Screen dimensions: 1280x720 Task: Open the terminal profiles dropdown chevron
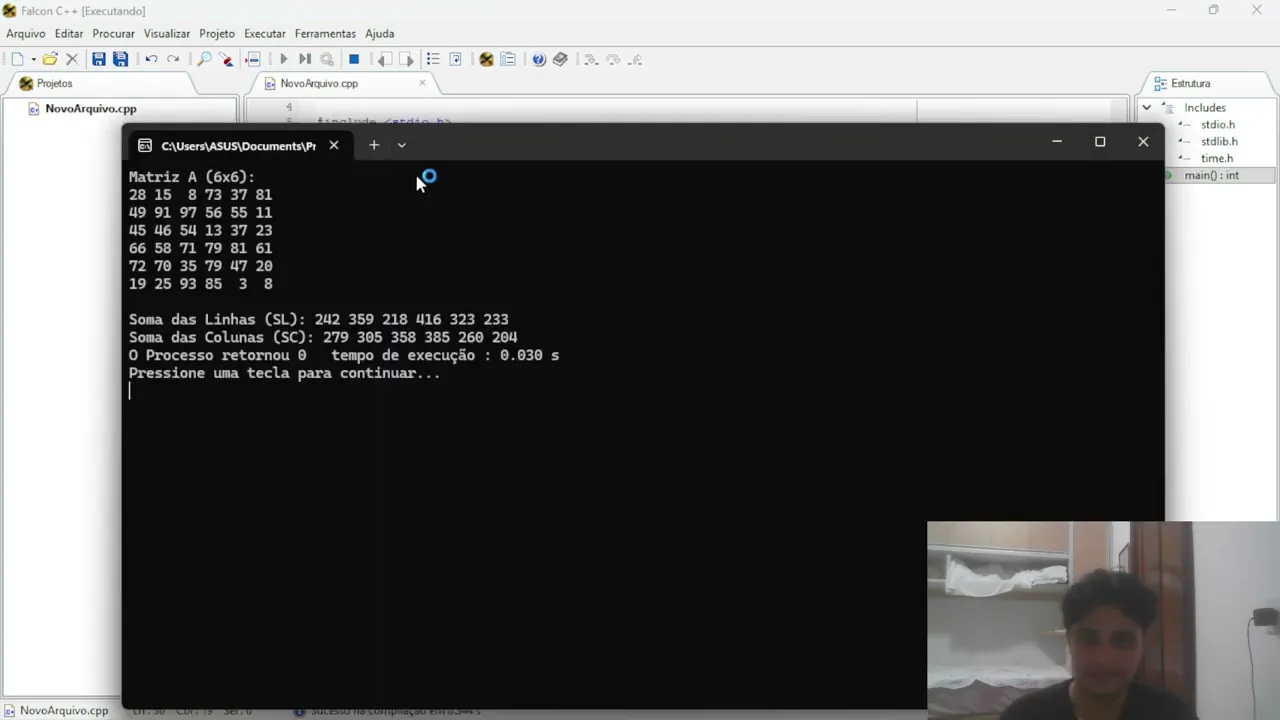point(402,145)
